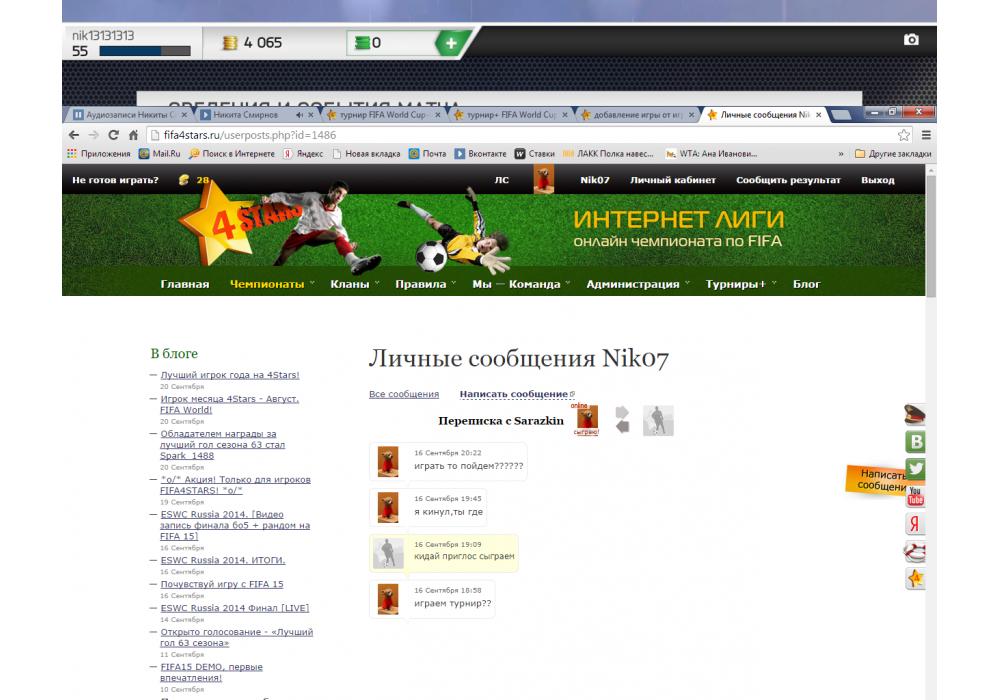Viewport: 1000px width, 700px height.
Task: Open ЛС private messages link
Action: pos(502,180)
